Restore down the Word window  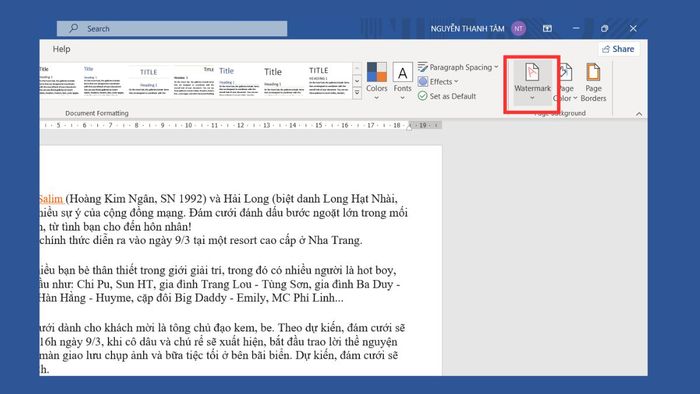pyautogui.click(x=604, y=29)
